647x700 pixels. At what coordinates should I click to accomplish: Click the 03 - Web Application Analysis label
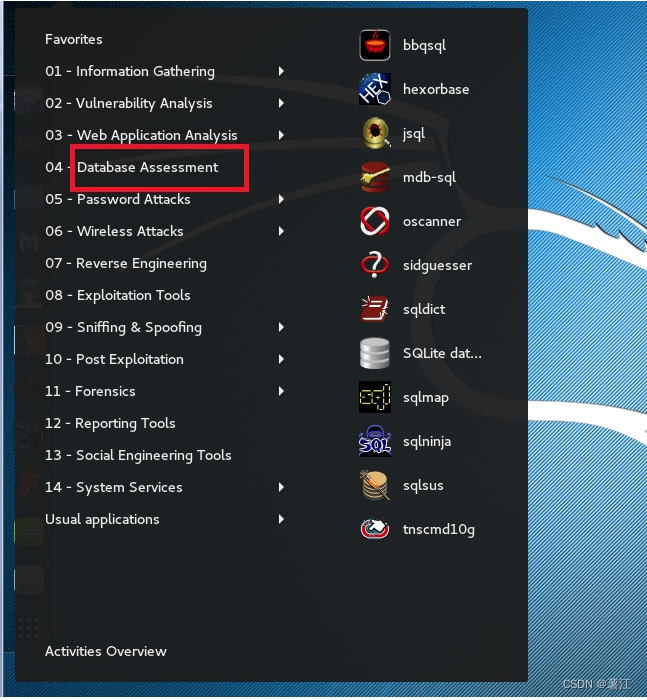point(141,135)
